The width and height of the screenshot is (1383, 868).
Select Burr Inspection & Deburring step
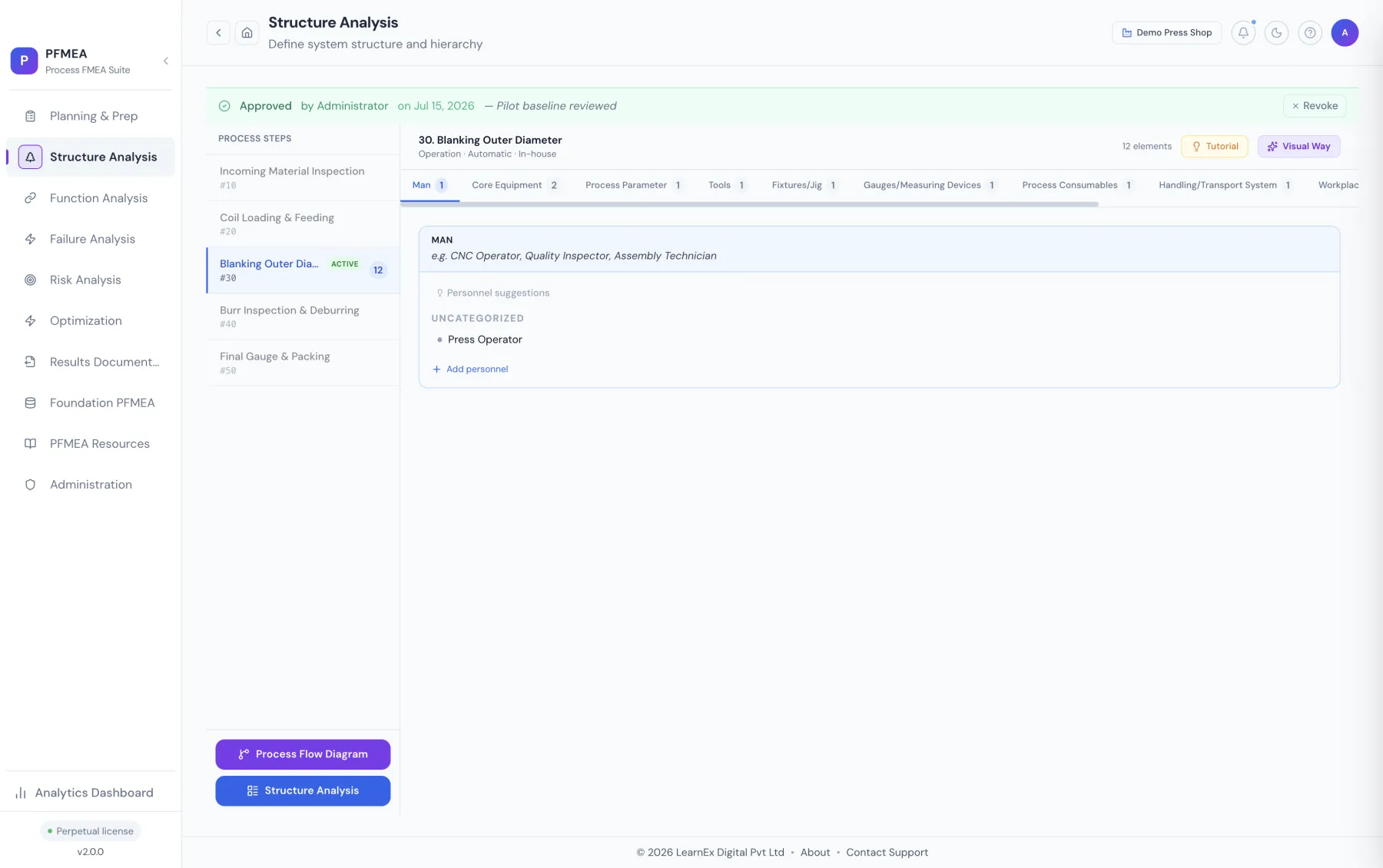pos(303,316)
